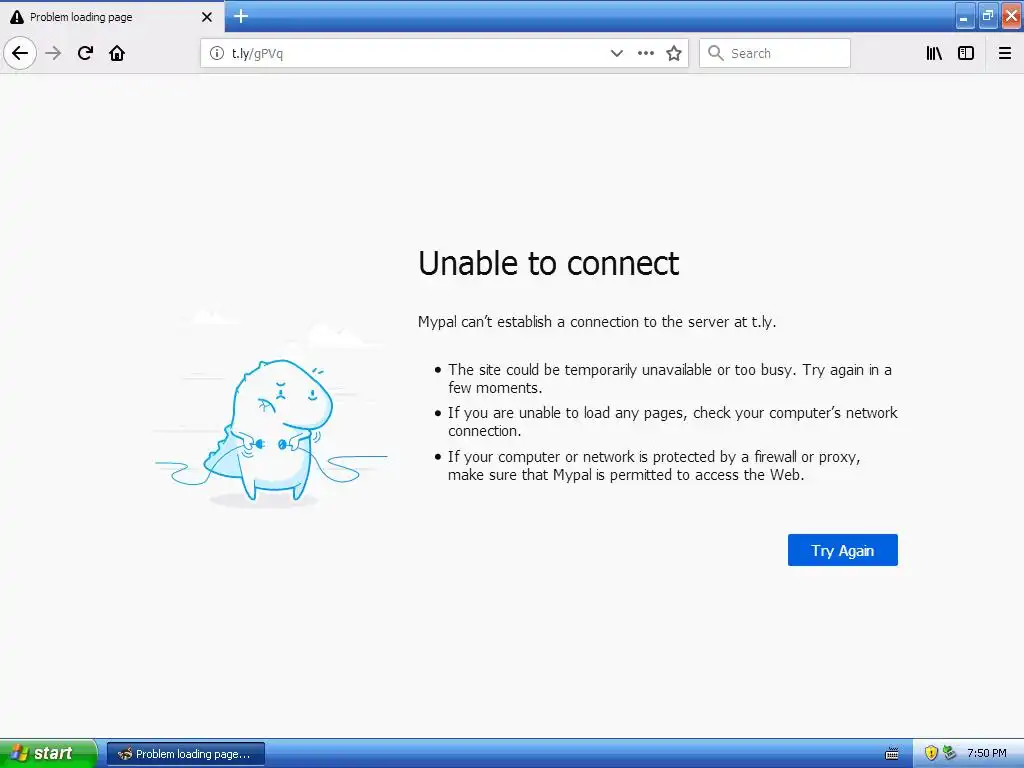This screenshot has width=1024, height=768.
Task: Click the Try Again button
Action: click(842, 550)
